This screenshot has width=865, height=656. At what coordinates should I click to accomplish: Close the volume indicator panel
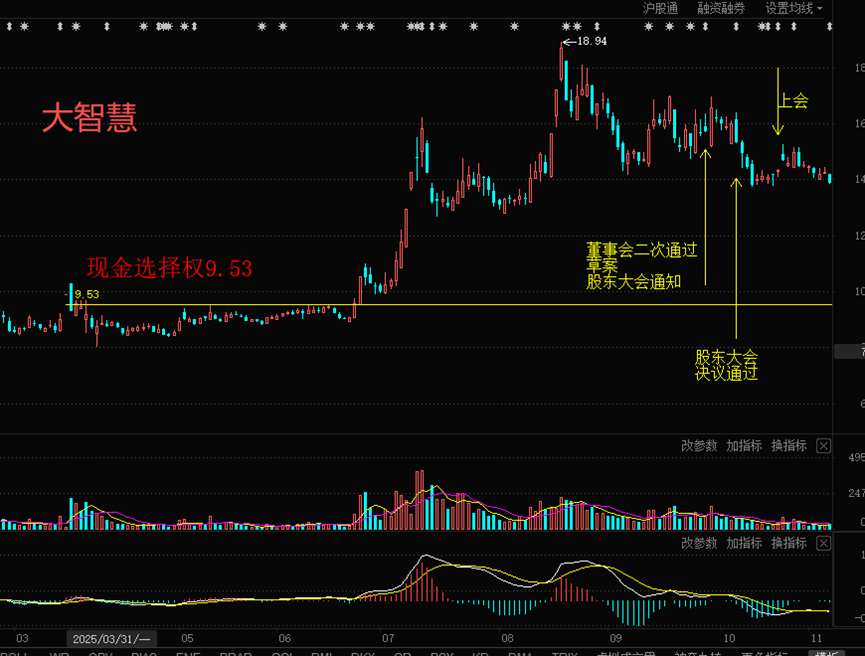[823, 446]
